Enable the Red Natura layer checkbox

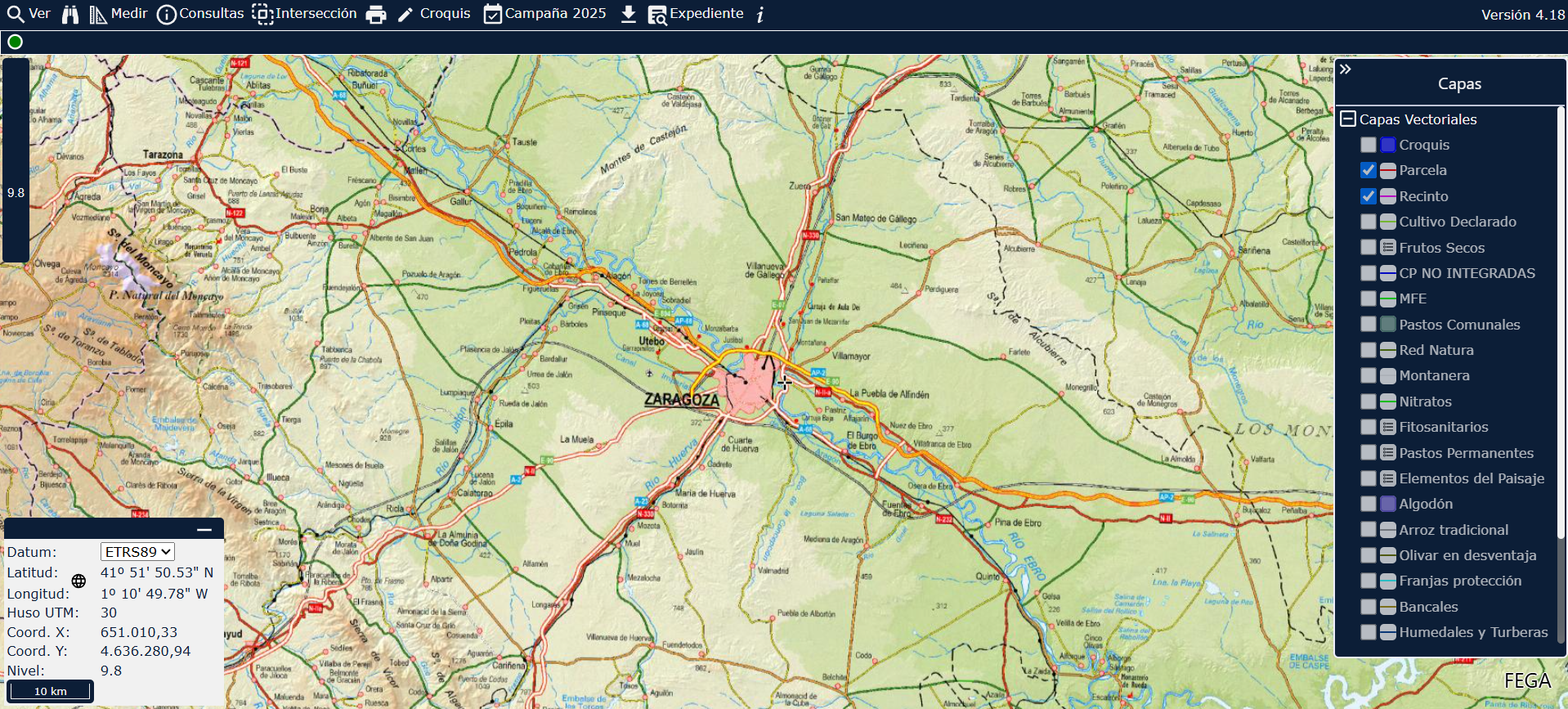pyautogui.click(x=1368, y=350)
